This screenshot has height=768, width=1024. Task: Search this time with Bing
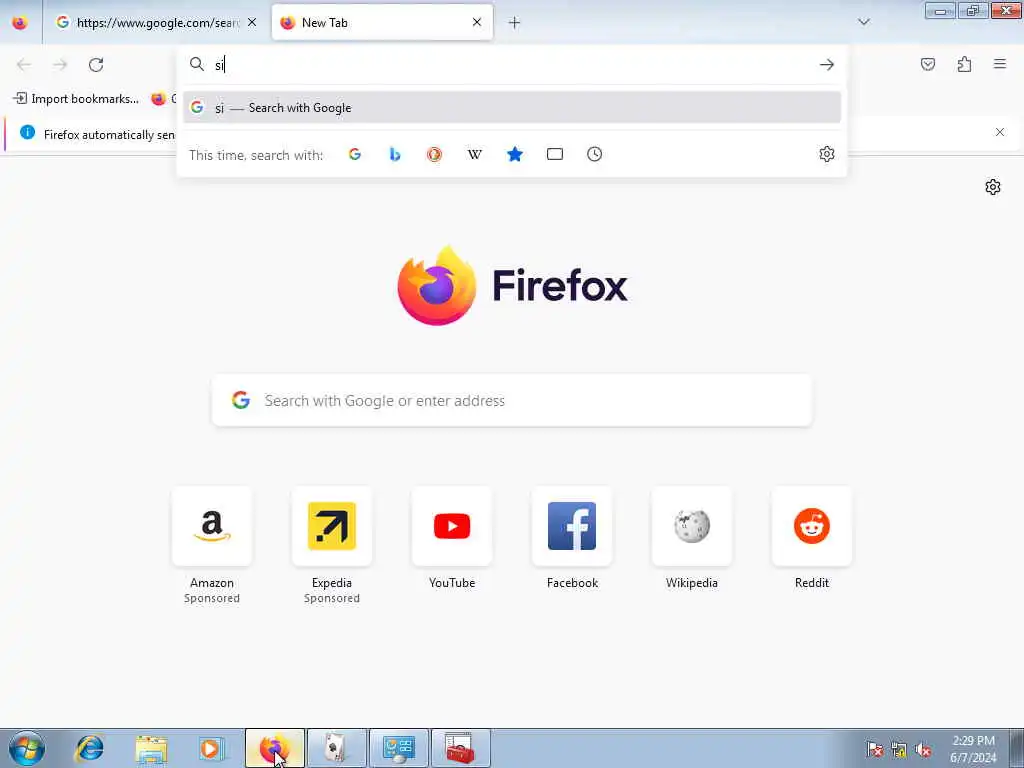coord(394,154)
